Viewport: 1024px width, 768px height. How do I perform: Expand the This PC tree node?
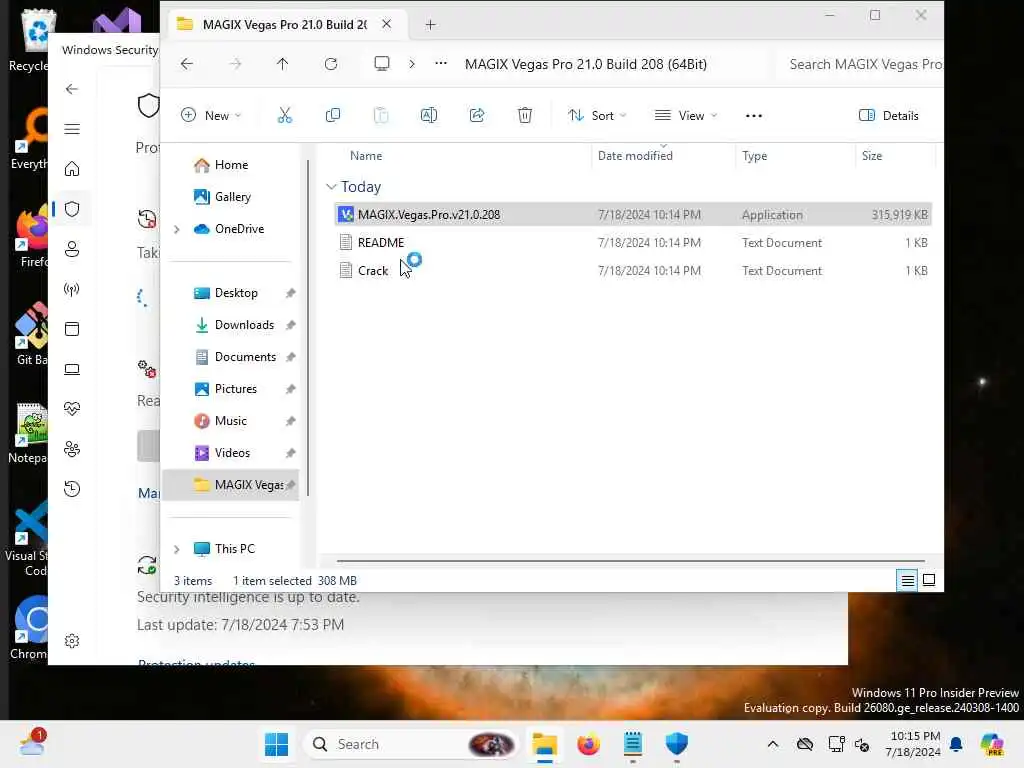[x=176, y=549]
